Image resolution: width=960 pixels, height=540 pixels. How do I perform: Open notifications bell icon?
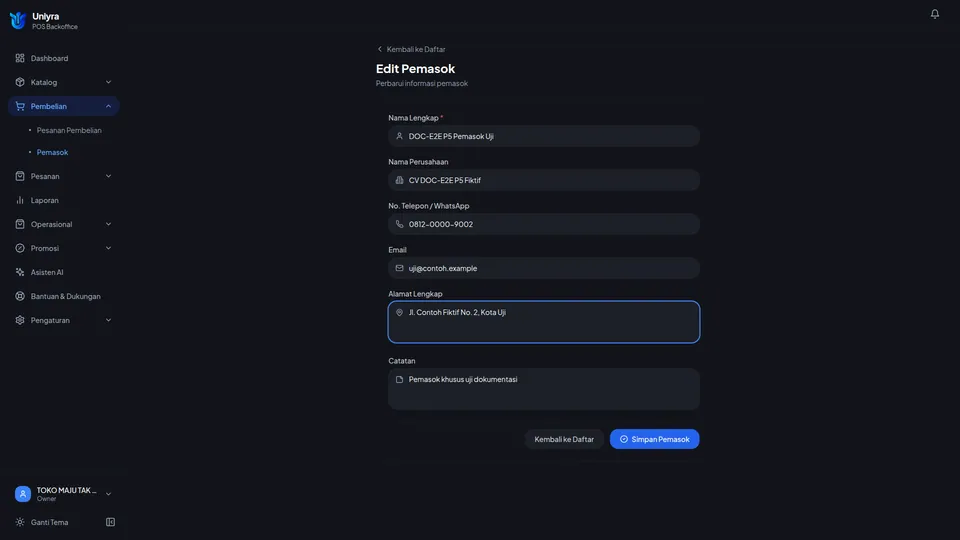tap(934, 13)
